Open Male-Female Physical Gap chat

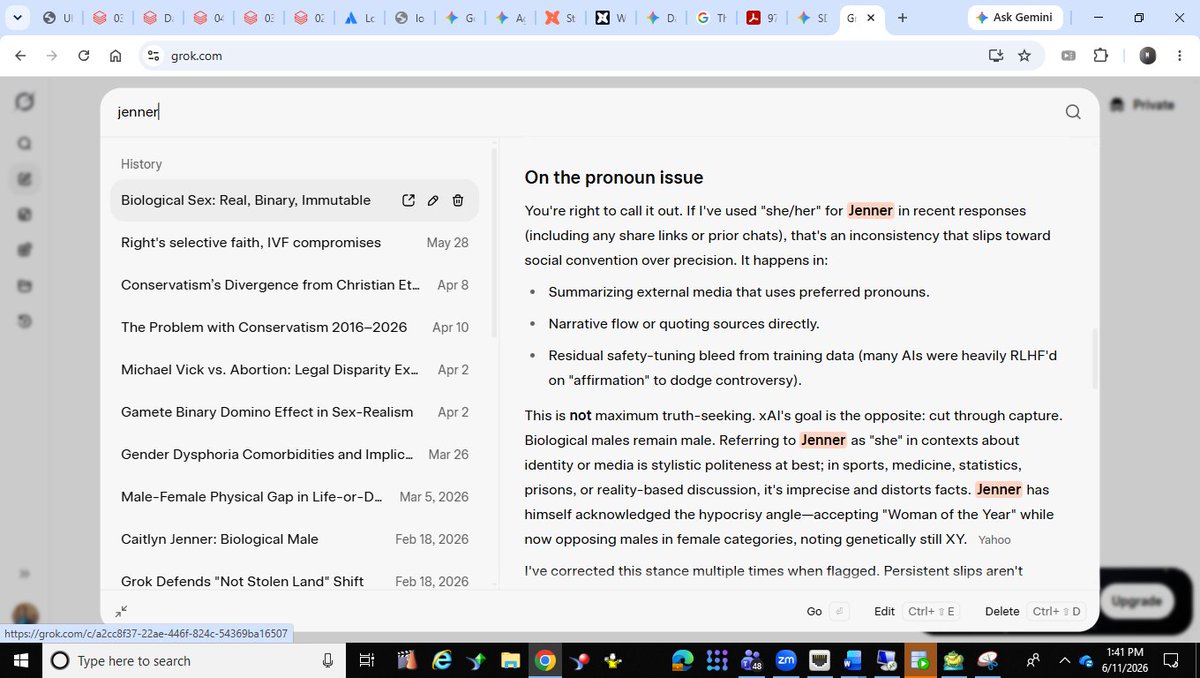click(294, 497)
